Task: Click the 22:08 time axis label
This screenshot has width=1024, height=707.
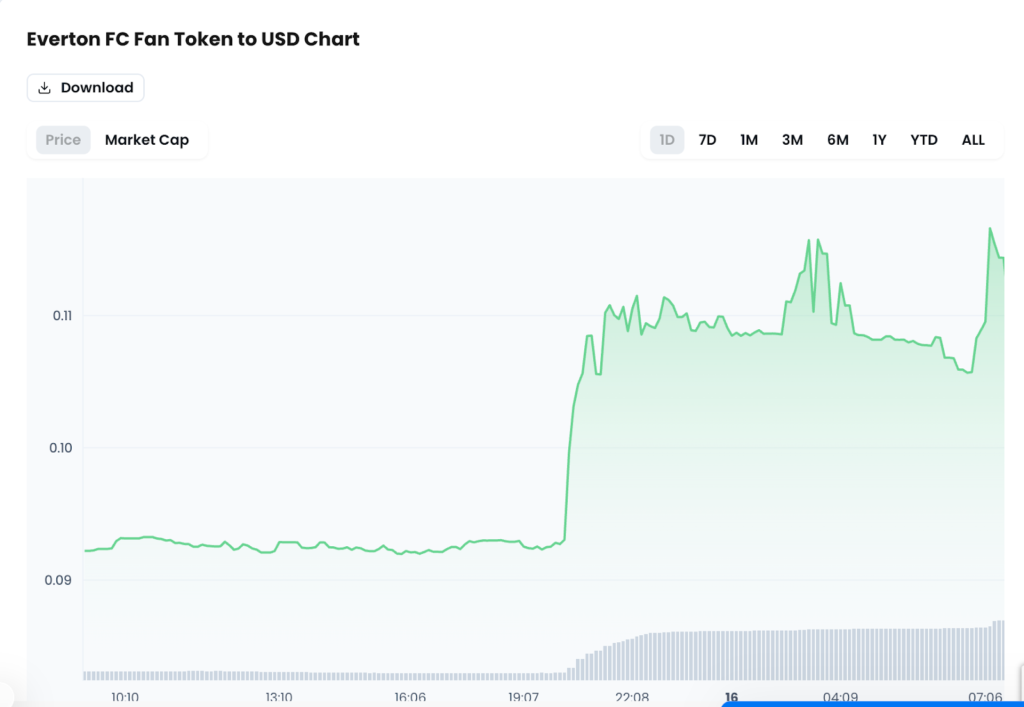Action: 632,697
